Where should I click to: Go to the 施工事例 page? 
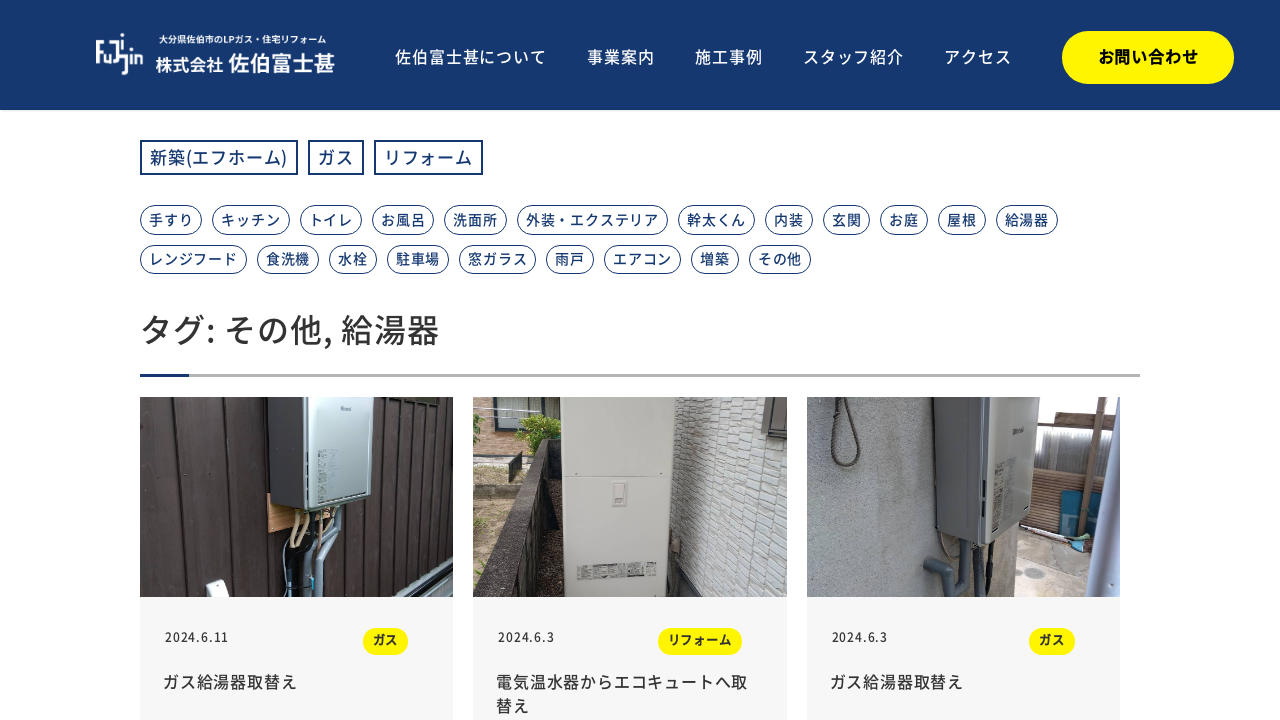tap(729, 57)
